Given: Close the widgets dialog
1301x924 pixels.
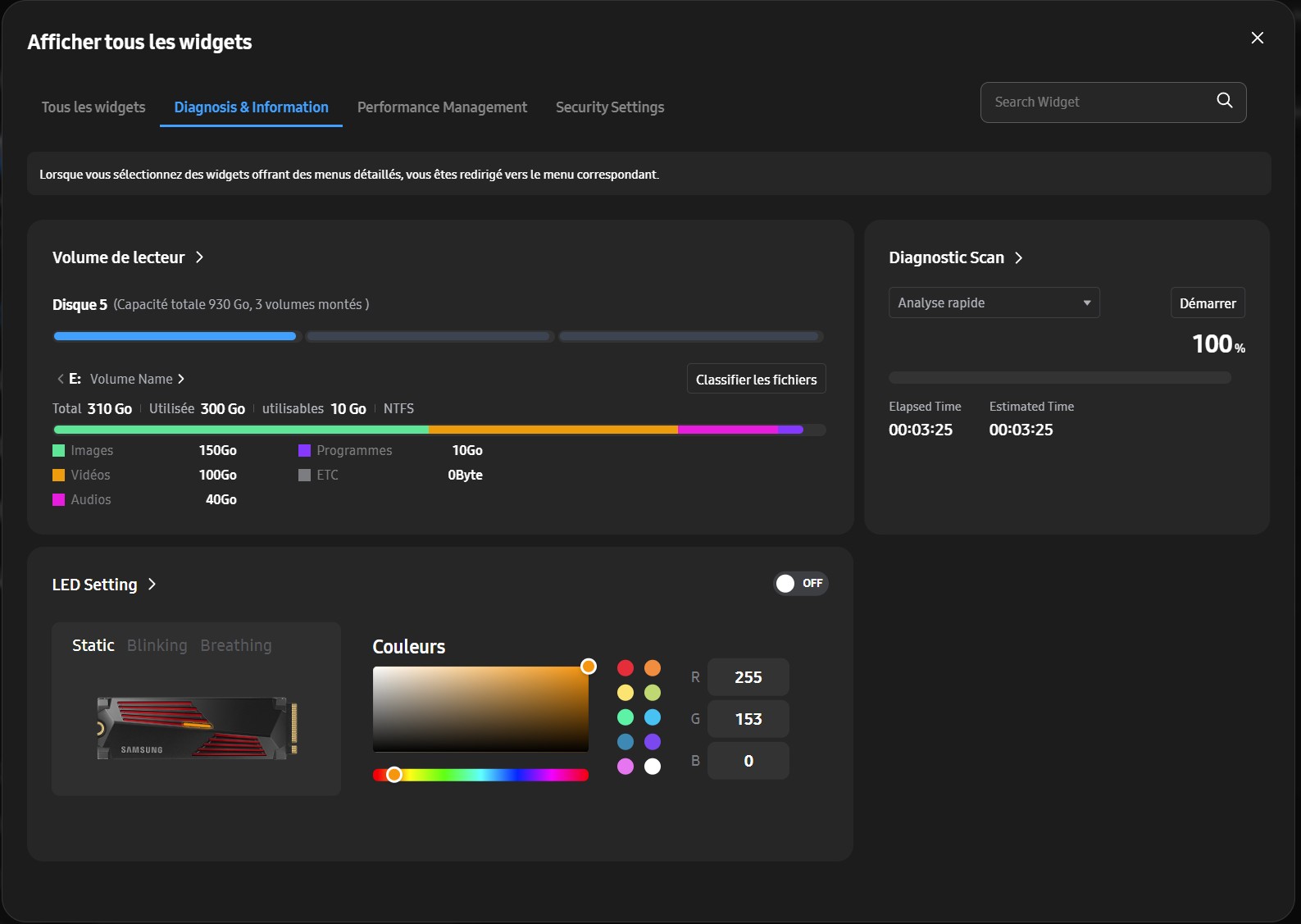Looking at the screenshot, I should pyautogui.click(x=1257, y=39).
